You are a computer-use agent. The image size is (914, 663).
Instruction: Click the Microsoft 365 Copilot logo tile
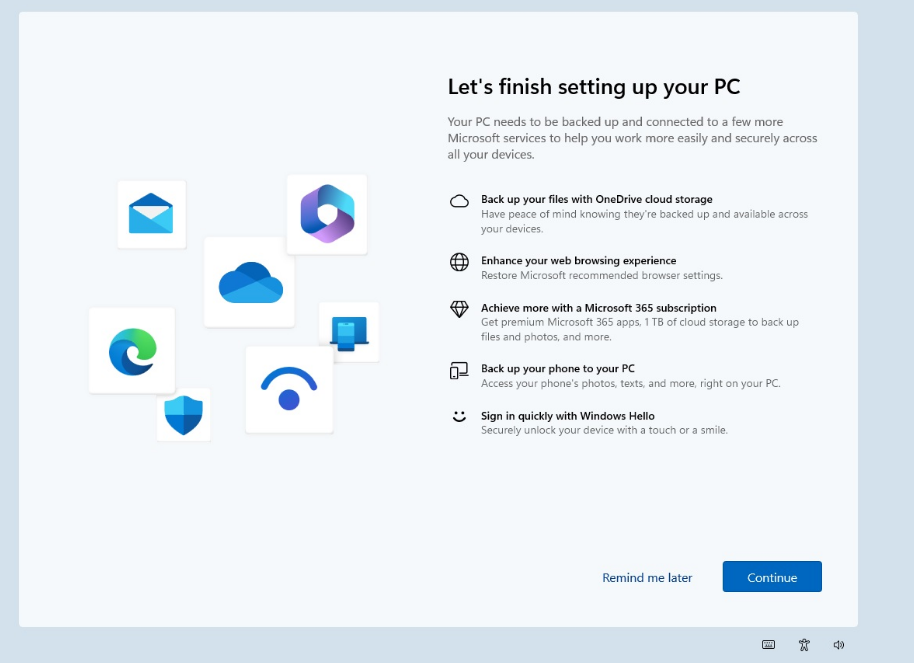327,214
